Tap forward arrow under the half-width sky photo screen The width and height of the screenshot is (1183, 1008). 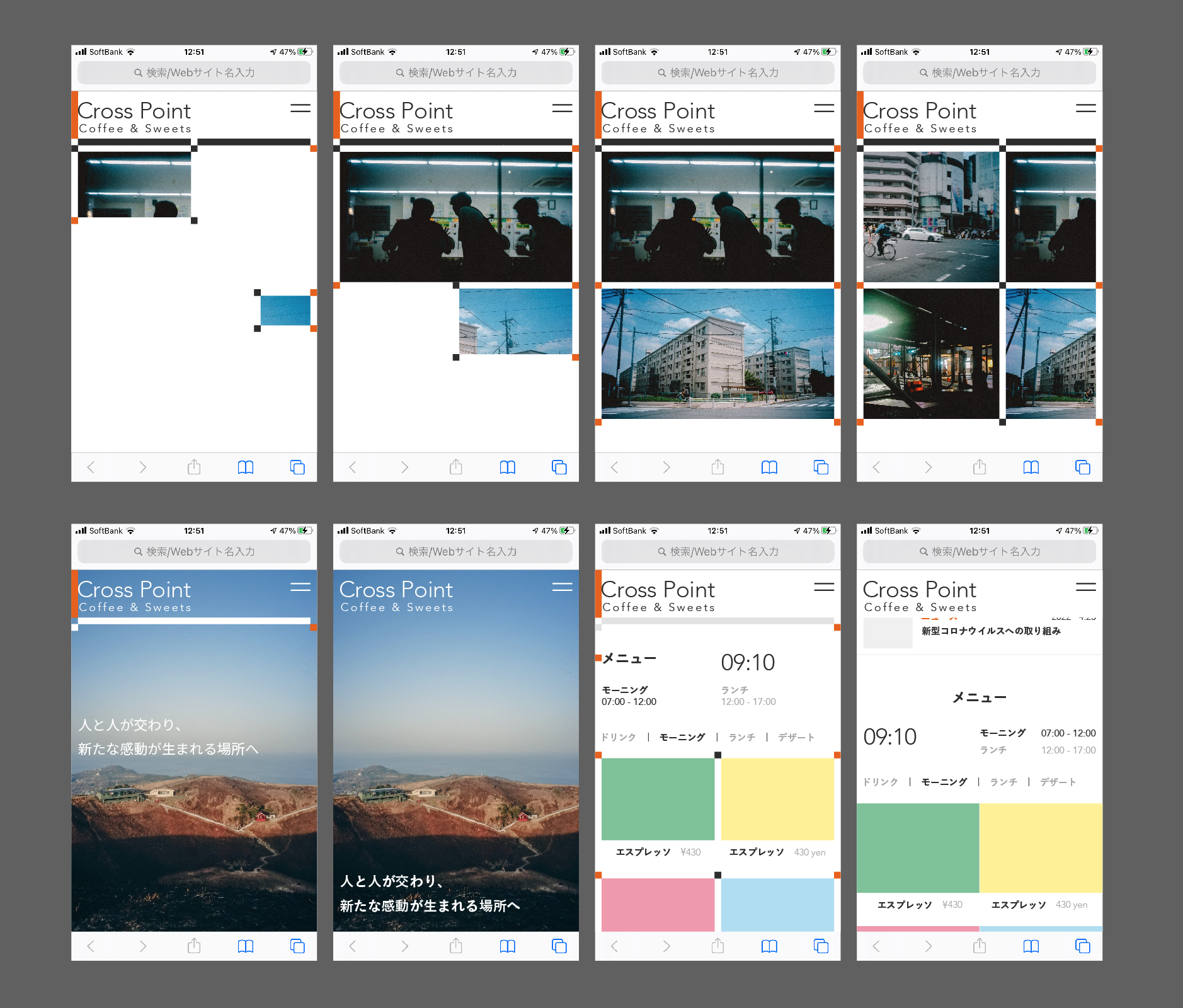pyautogui.click(x=404, y=467)
